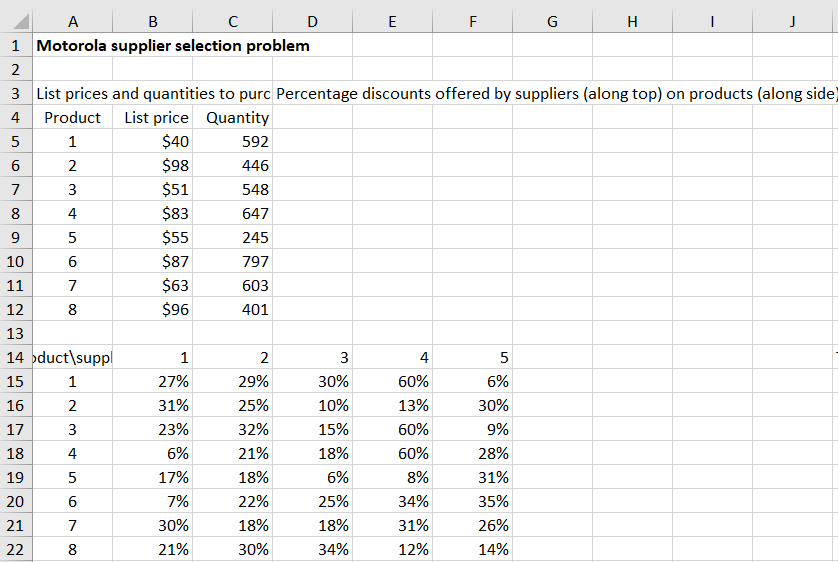The width and height of the screenshot is (838, 562).
Task: Select the 10% discount cell
Action: (313, 405)
